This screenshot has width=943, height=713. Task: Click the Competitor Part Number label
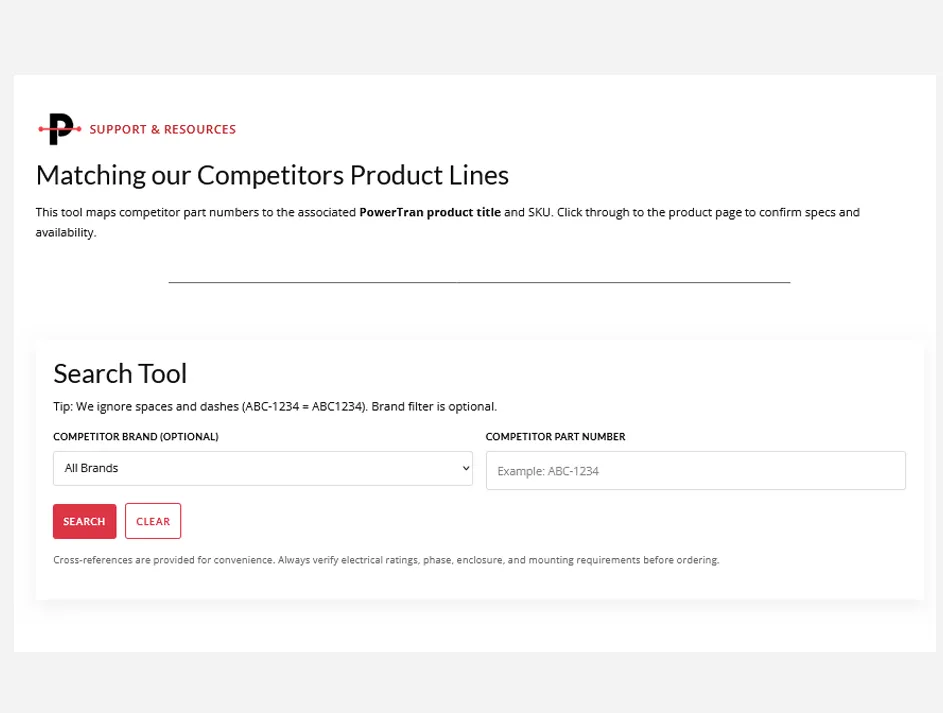(x=555, y=437)
